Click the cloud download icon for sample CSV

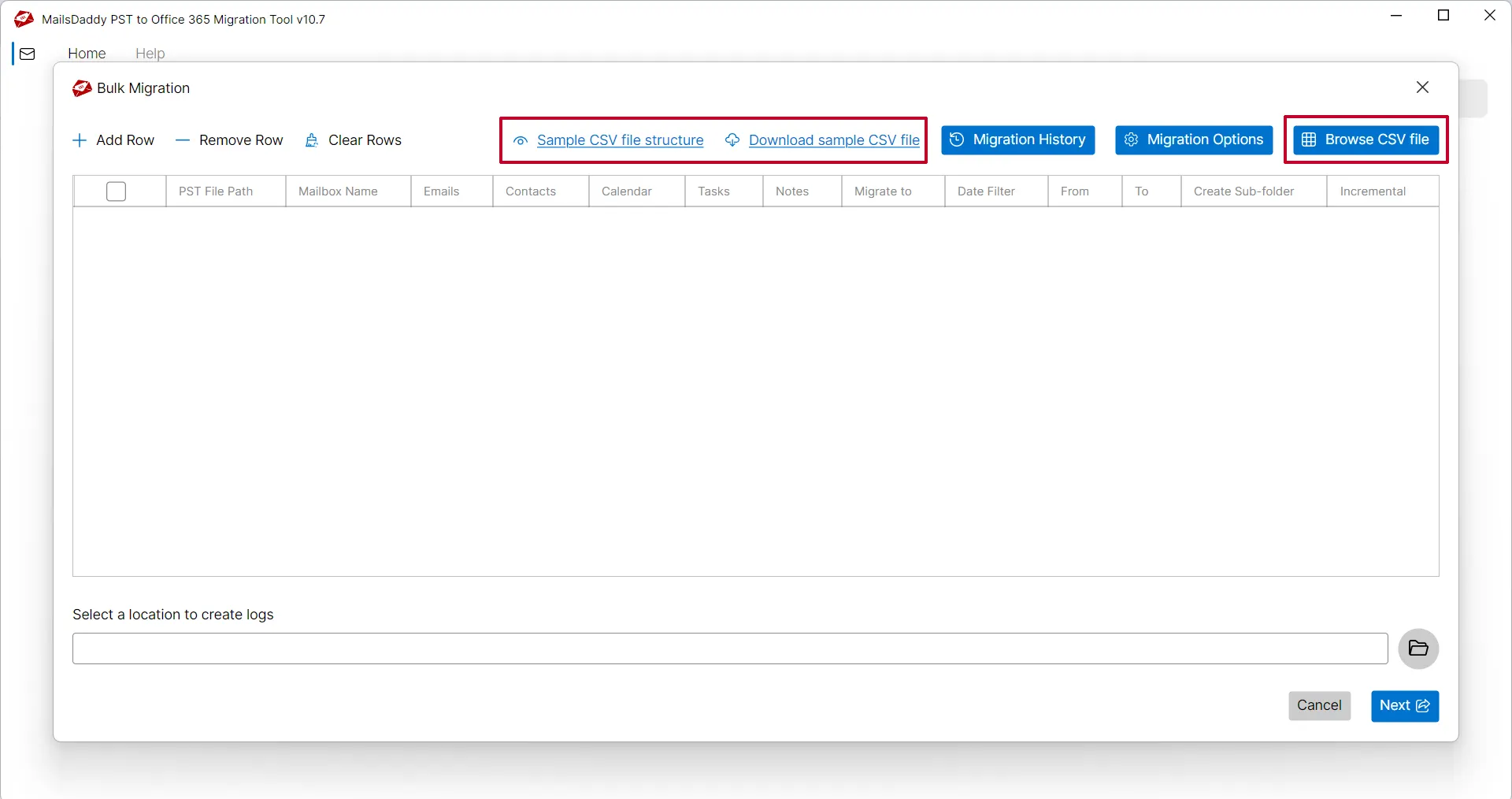[732, 140]
